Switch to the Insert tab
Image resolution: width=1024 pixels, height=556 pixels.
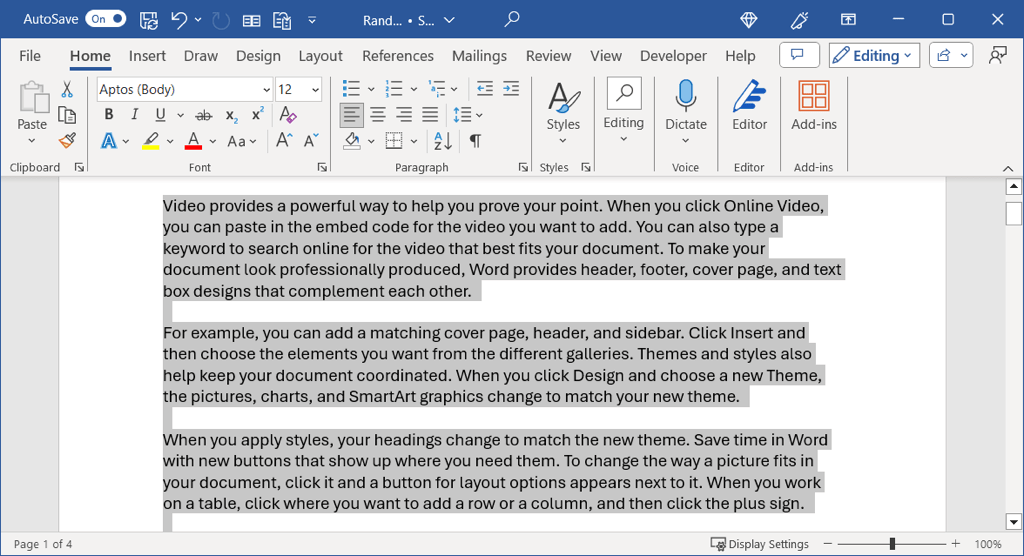pyautogui.click(x=147, y=56)
